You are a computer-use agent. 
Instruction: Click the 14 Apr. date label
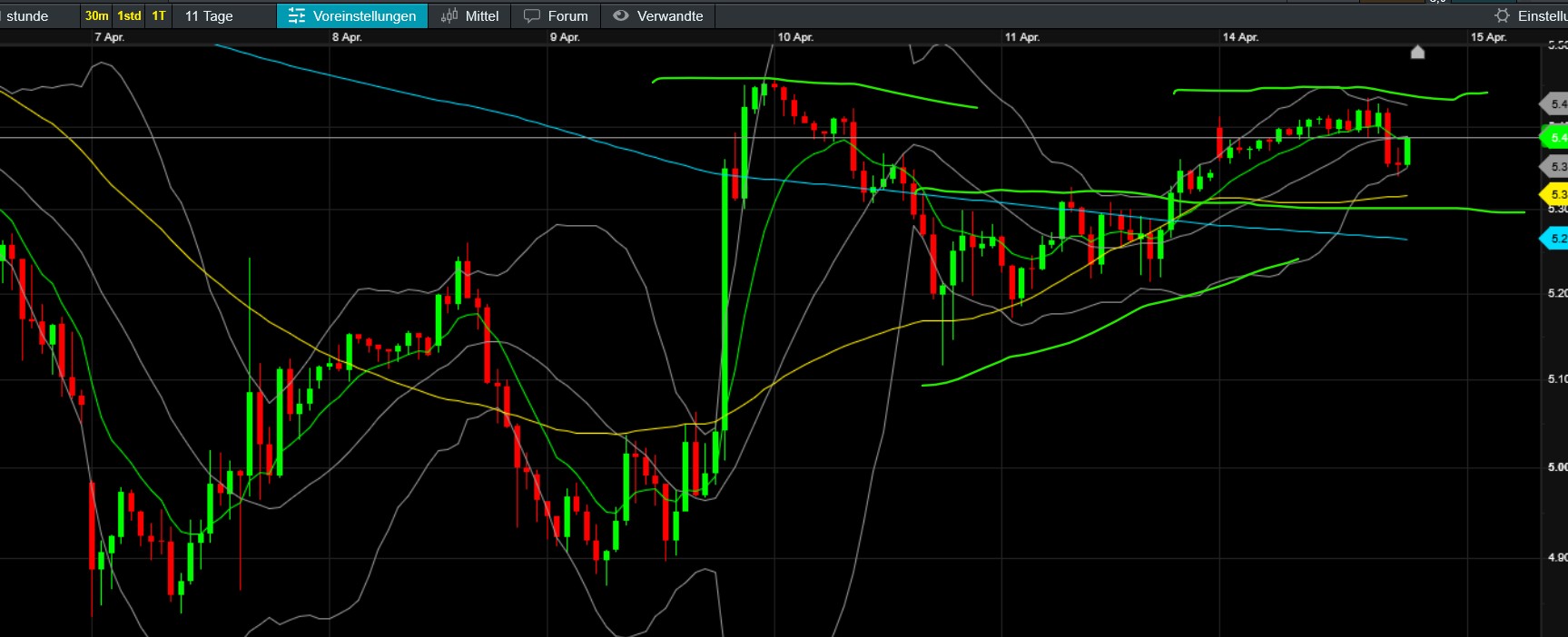tap(1240, 37)
